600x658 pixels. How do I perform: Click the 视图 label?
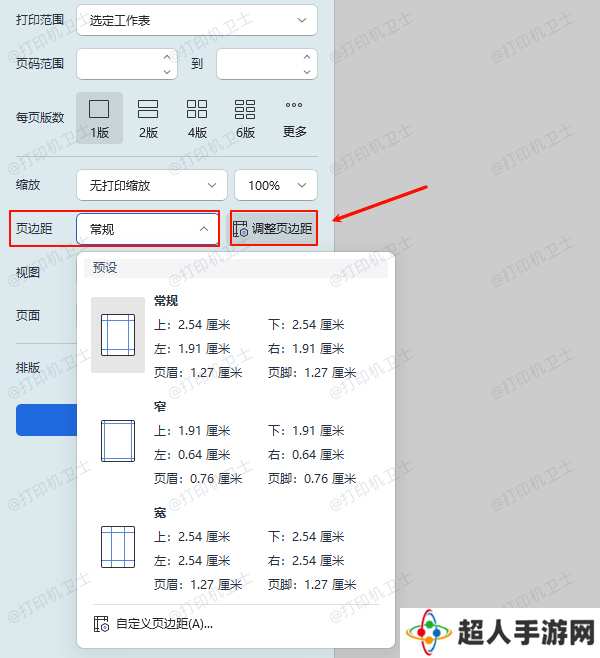pyautogui.click(x=28, y=272)
